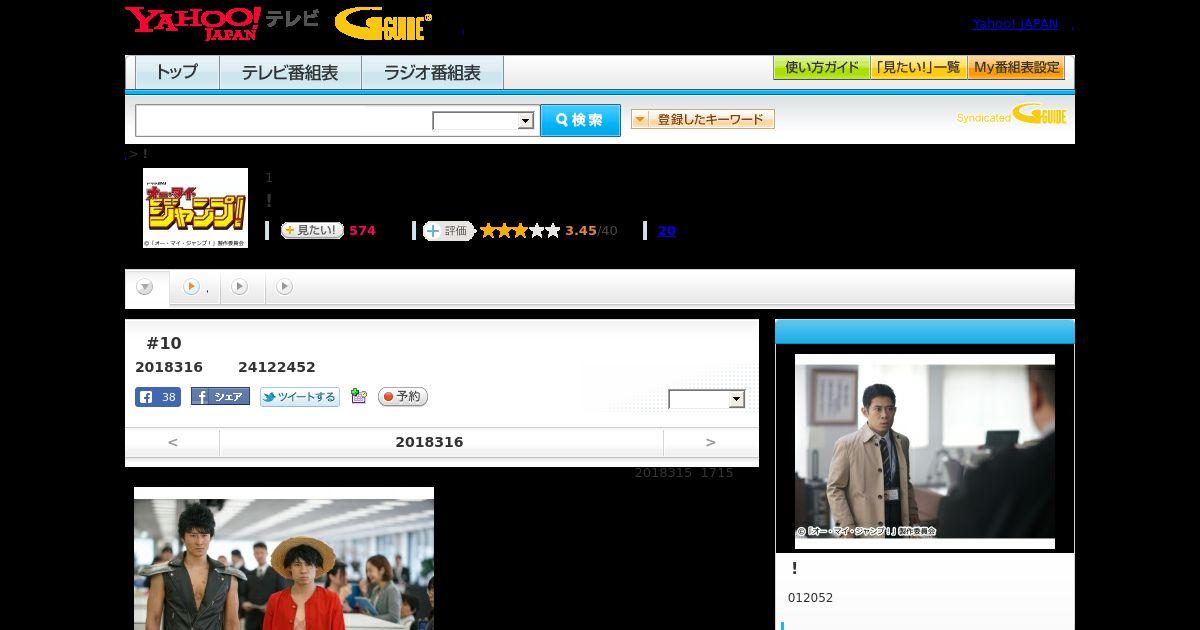Open the sidebar photo of man in trench coat
This screenshot has width=1200, height=630.
coord(925,451)
